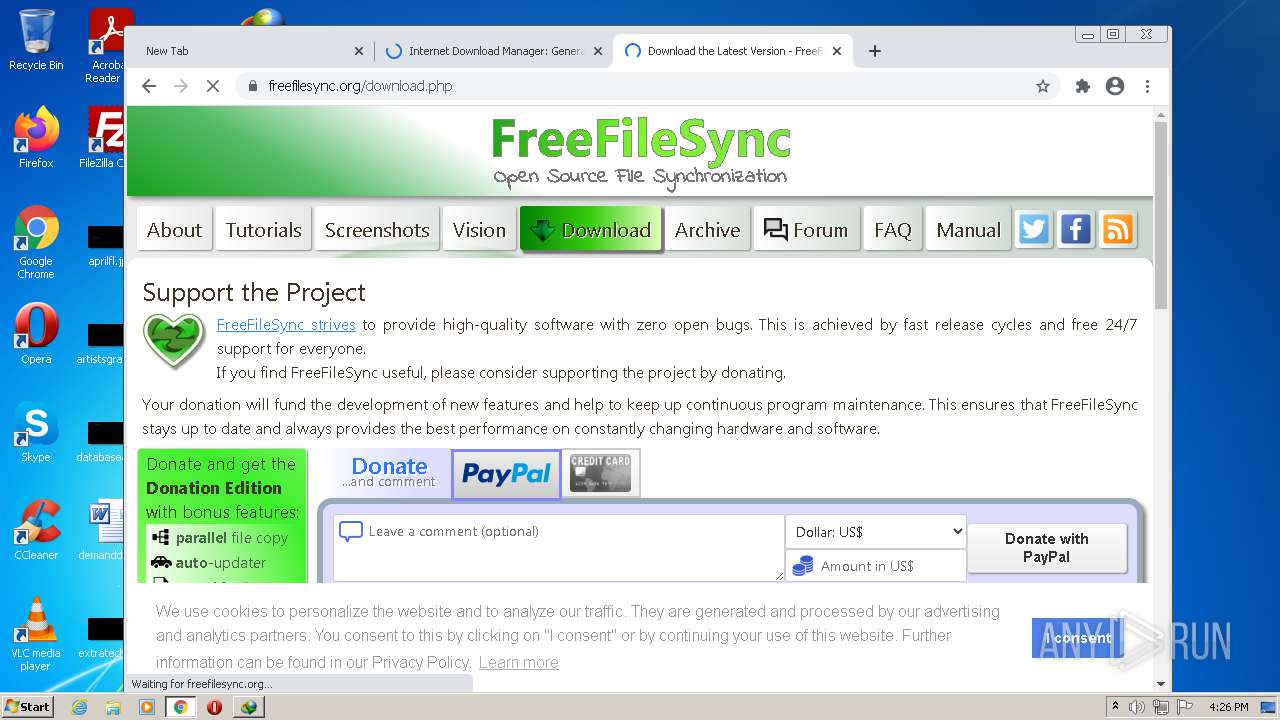
Task: Open FreeFileSync Facebook page icon
Action: [x=1075, y=229]
